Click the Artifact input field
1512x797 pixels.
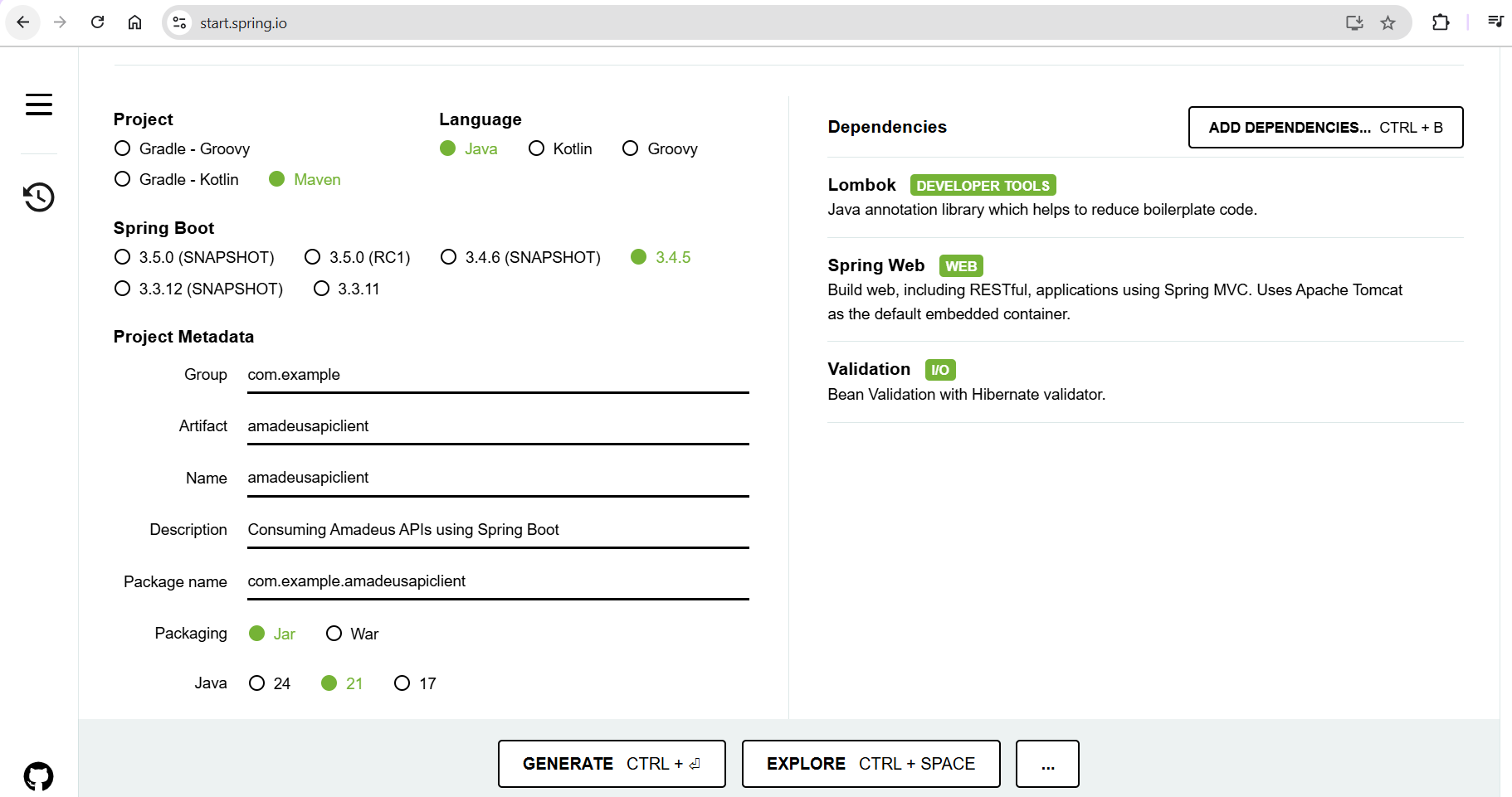point(498,426)
